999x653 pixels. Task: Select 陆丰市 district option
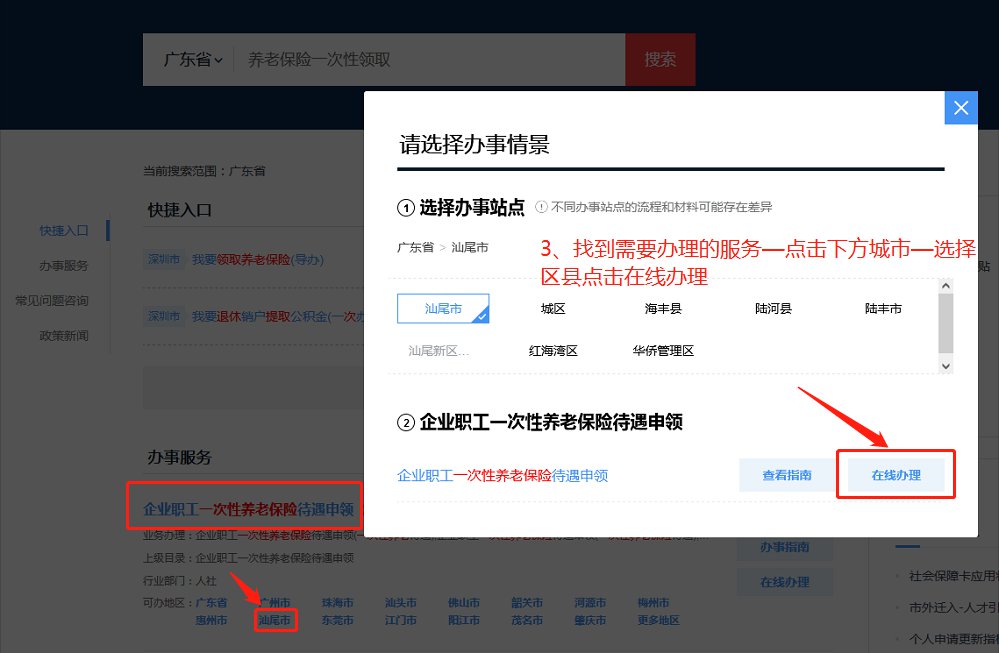point(883,309)
